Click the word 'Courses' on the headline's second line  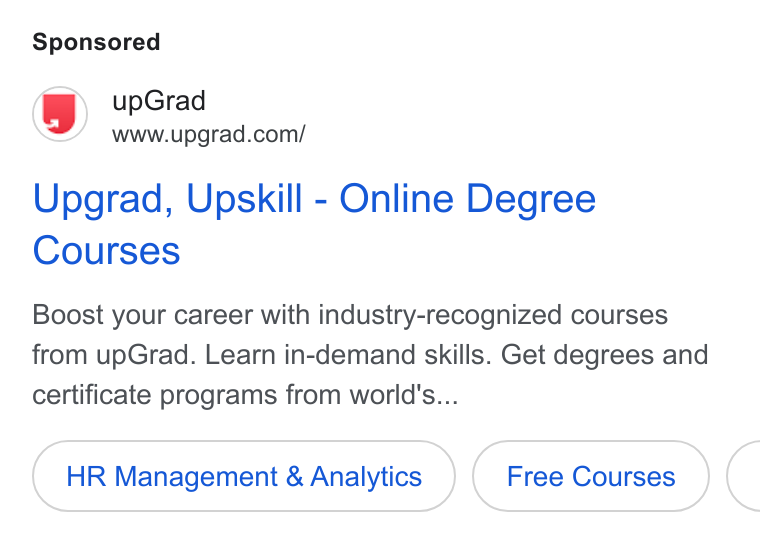click(107, 251)
